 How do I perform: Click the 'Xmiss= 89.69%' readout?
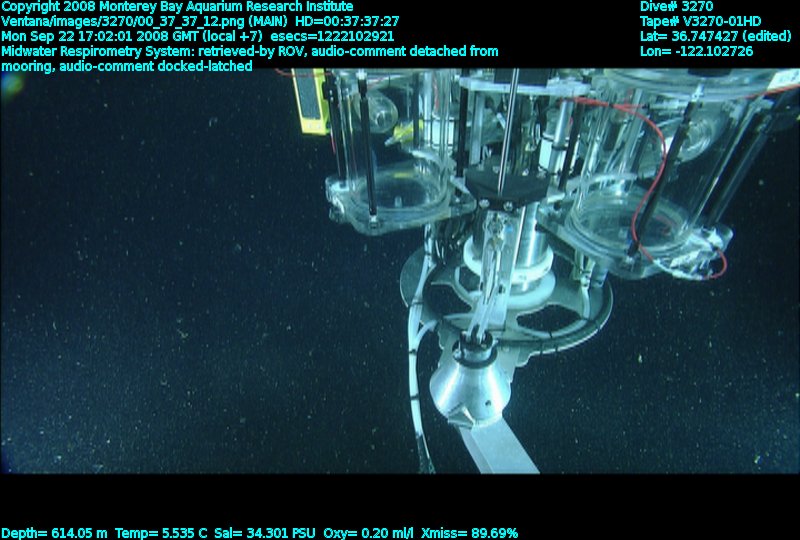pyautogui.click(x=469, y=533)
